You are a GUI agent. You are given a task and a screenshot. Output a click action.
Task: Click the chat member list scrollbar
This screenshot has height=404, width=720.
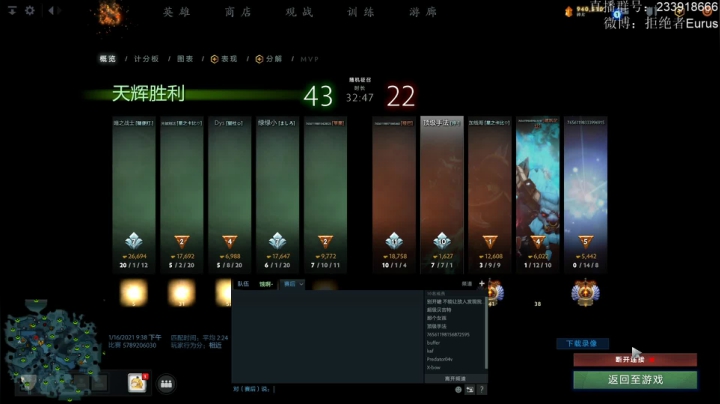coord(485,332)
